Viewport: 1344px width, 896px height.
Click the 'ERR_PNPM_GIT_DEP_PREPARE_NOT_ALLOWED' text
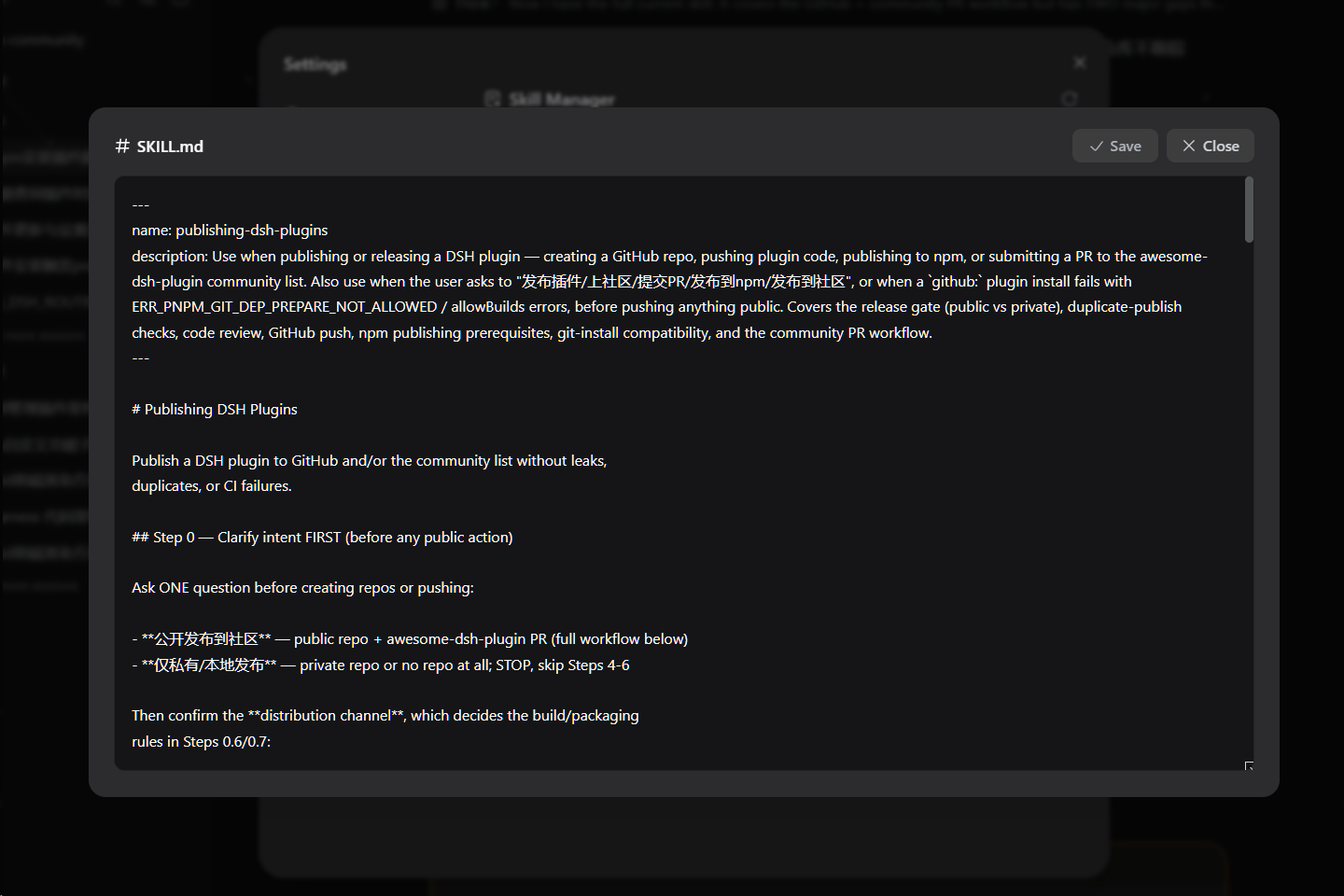point(285,306)
